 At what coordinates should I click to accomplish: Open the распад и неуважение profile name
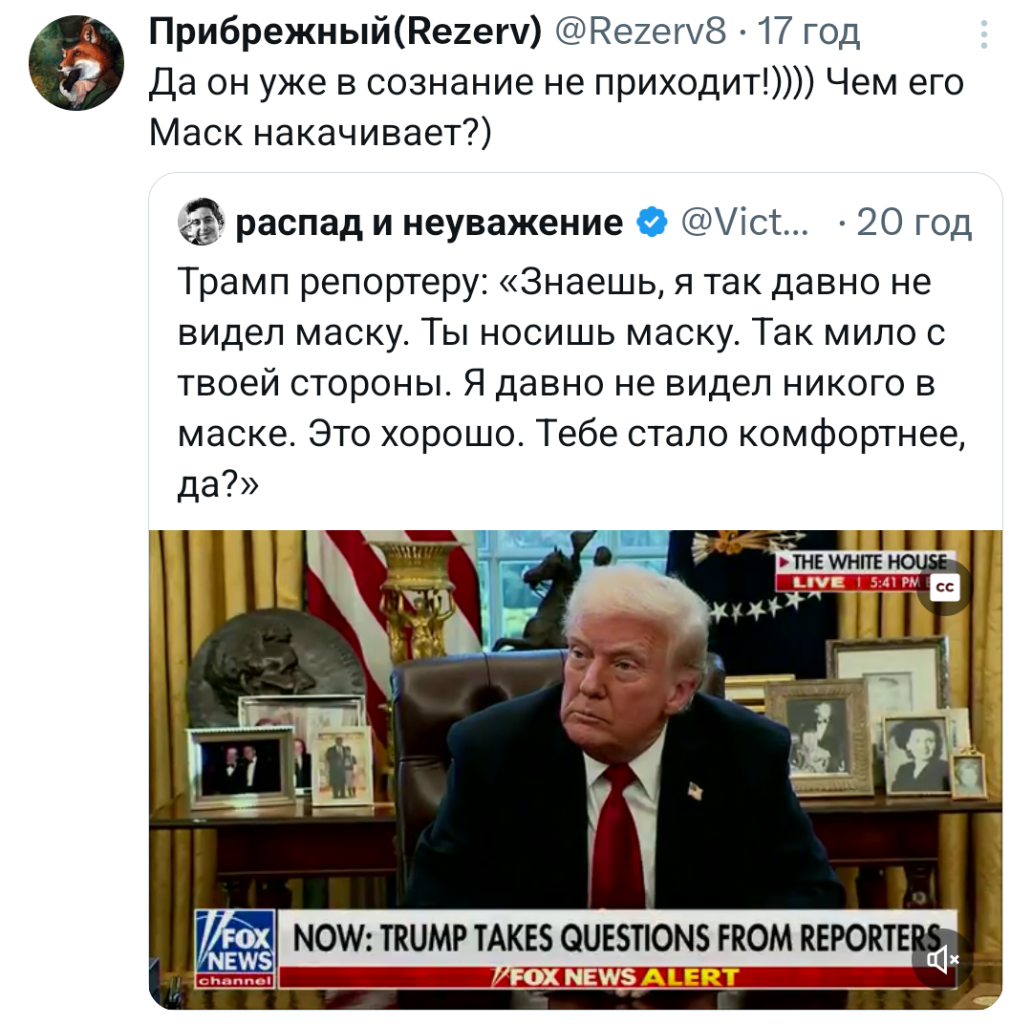click(429, 222)
